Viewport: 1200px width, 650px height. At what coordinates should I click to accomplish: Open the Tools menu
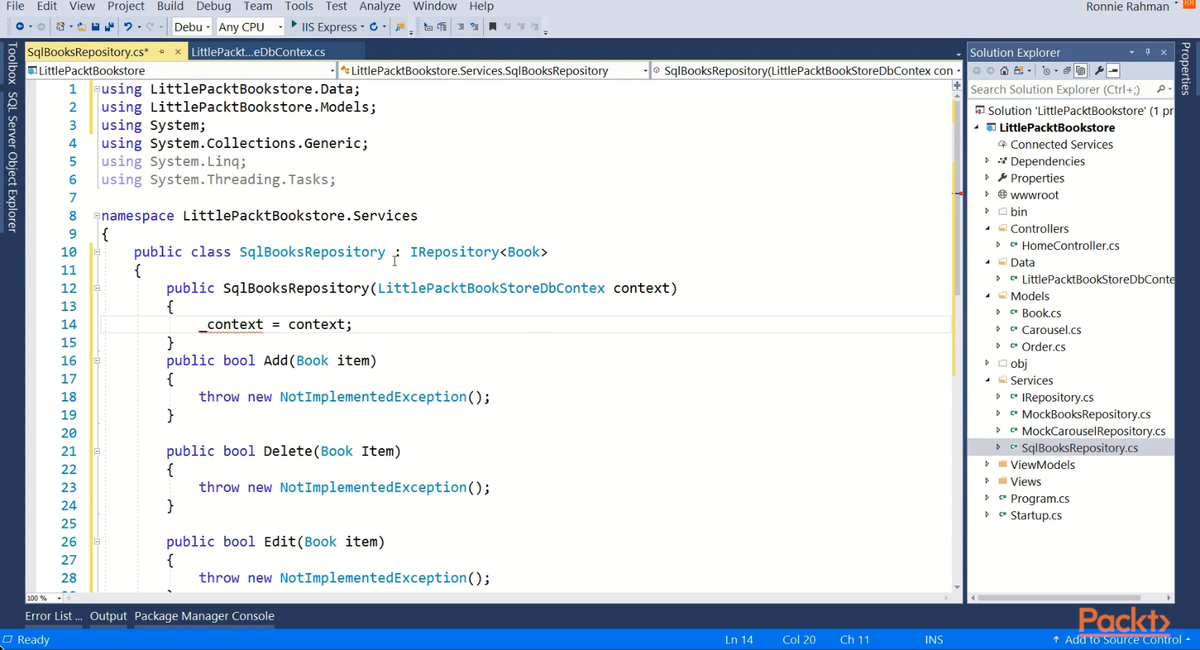299,6
